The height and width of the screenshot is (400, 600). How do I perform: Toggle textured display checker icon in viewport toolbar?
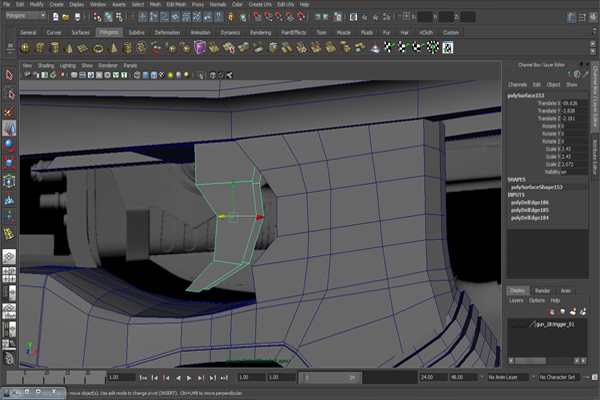pyautogui.click(x=162, y=75)
